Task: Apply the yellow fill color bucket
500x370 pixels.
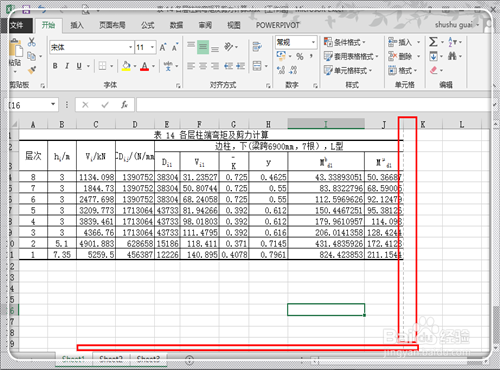Action: pos(126,66)
